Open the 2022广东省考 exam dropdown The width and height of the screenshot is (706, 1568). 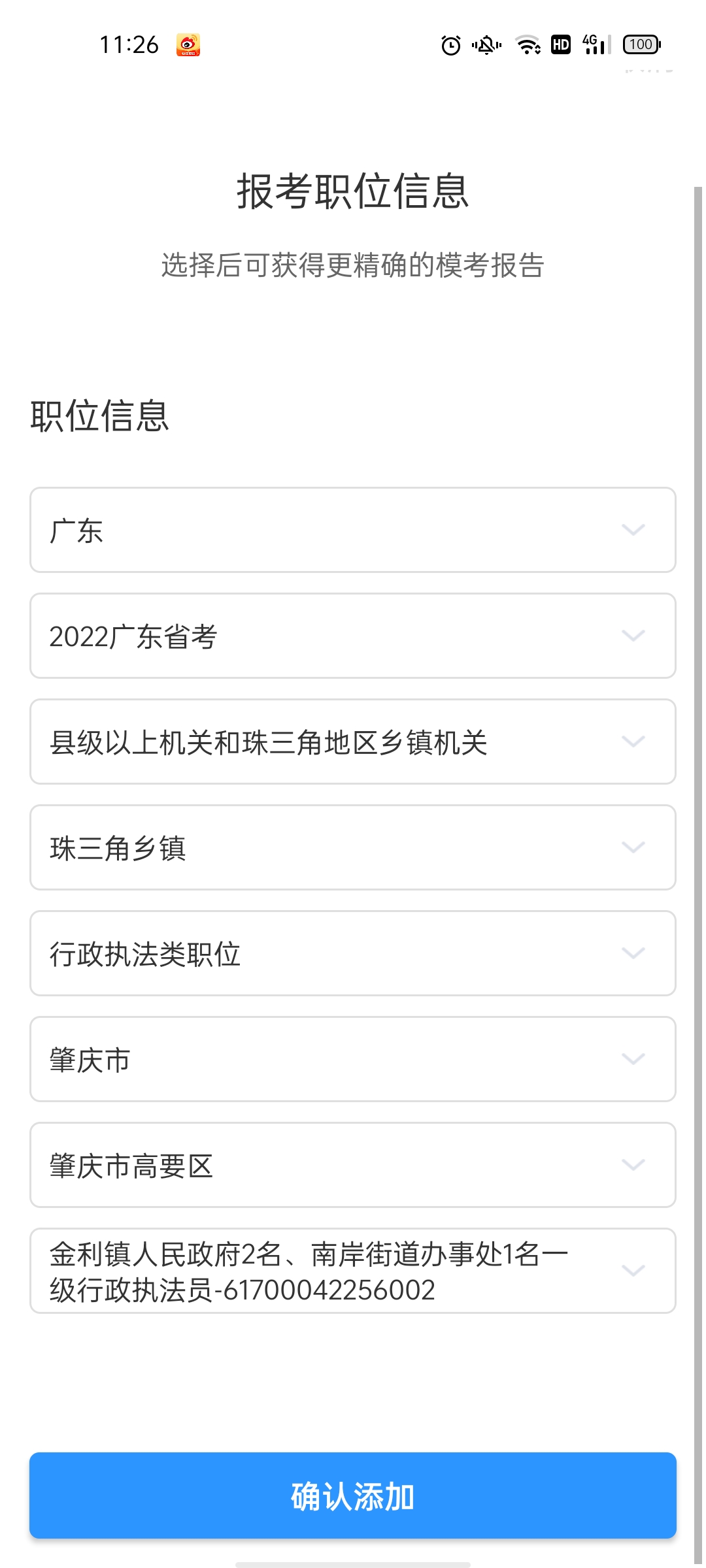click(x=353, y=636)
